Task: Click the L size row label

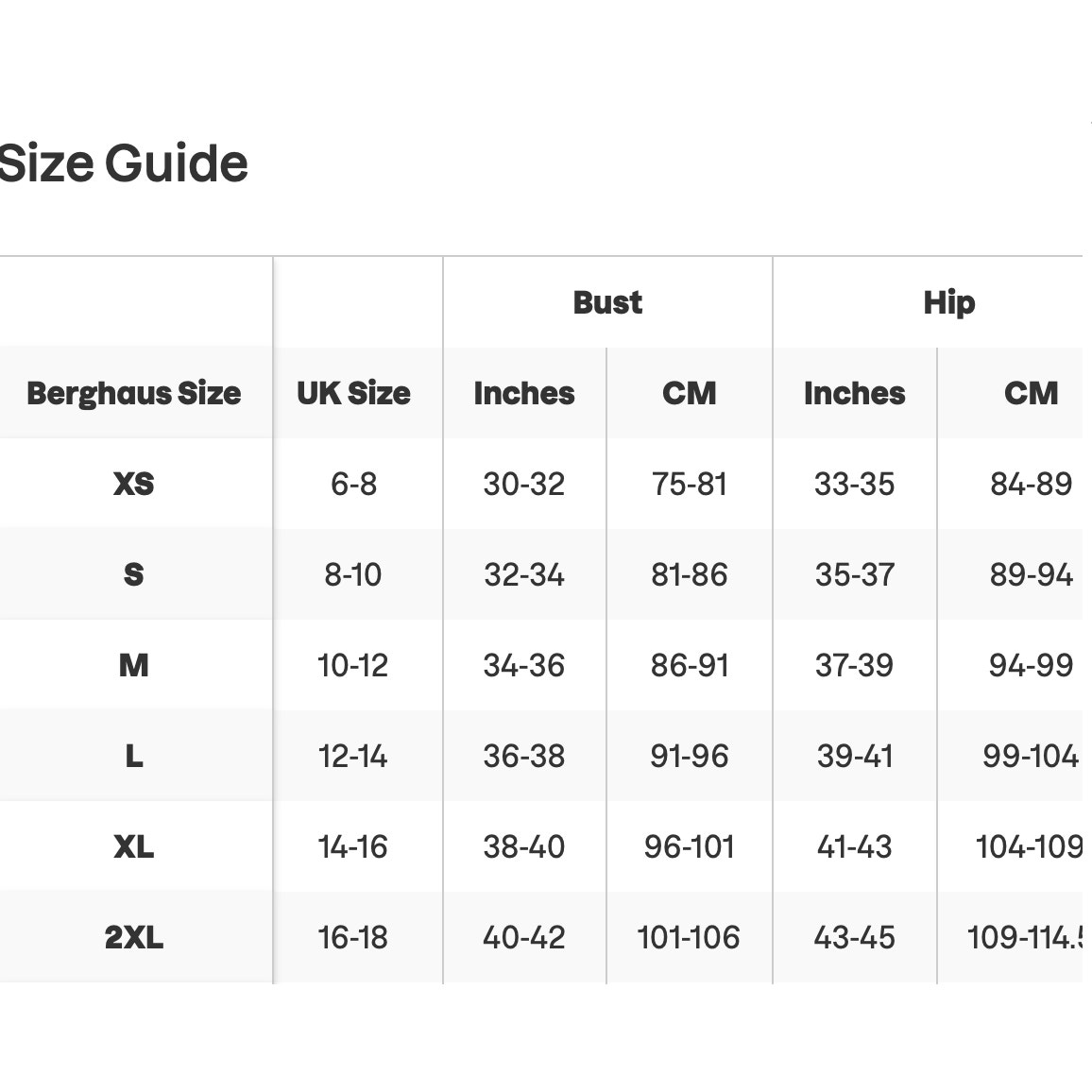Action: tap(134, 756)
